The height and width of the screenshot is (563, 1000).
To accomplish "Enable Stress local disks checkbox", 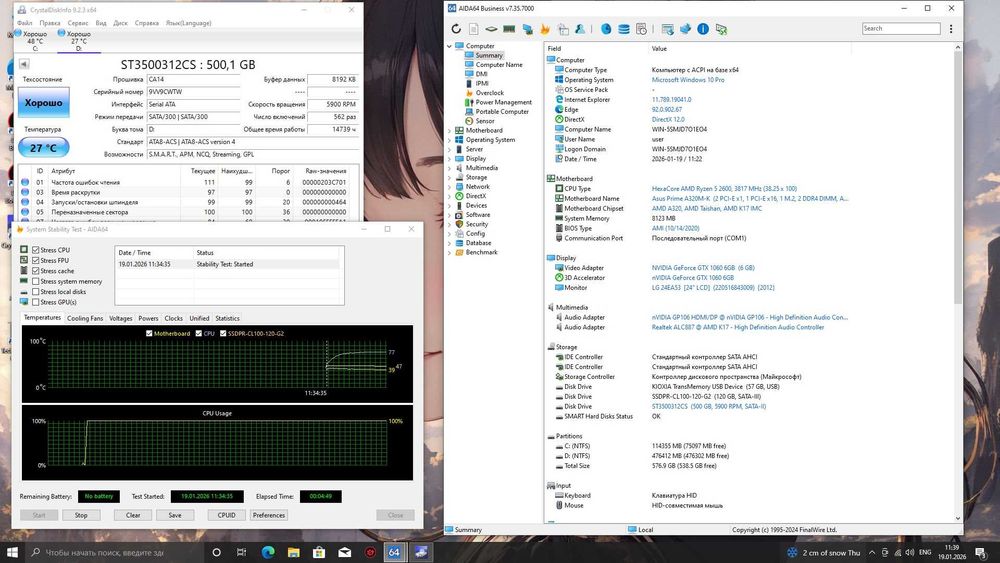I will point(36,291).
